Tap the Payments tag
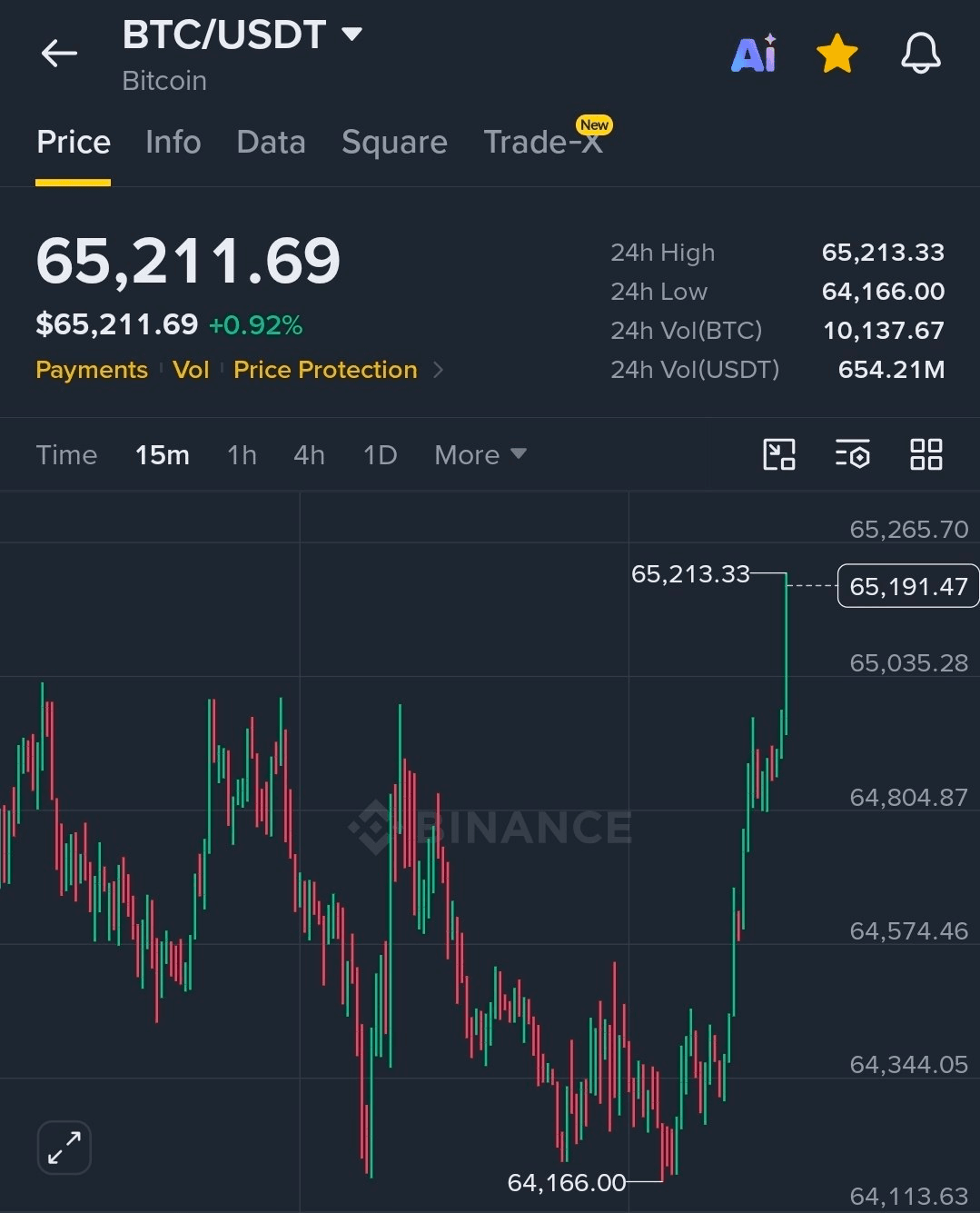980x1213 pixels. 92,370
